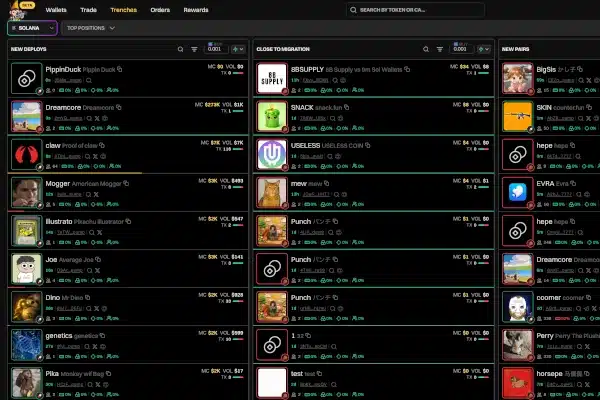Image resolution: width=600 pixels, height=400 pixels.
Task: Click the Search by token or CA field
Action: point(440,10)
